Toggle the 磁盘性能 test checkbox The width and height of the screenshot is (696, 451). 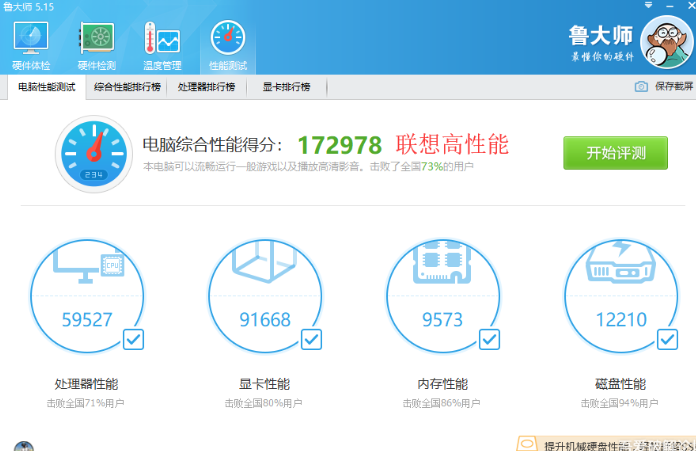[x=667, y=340]
